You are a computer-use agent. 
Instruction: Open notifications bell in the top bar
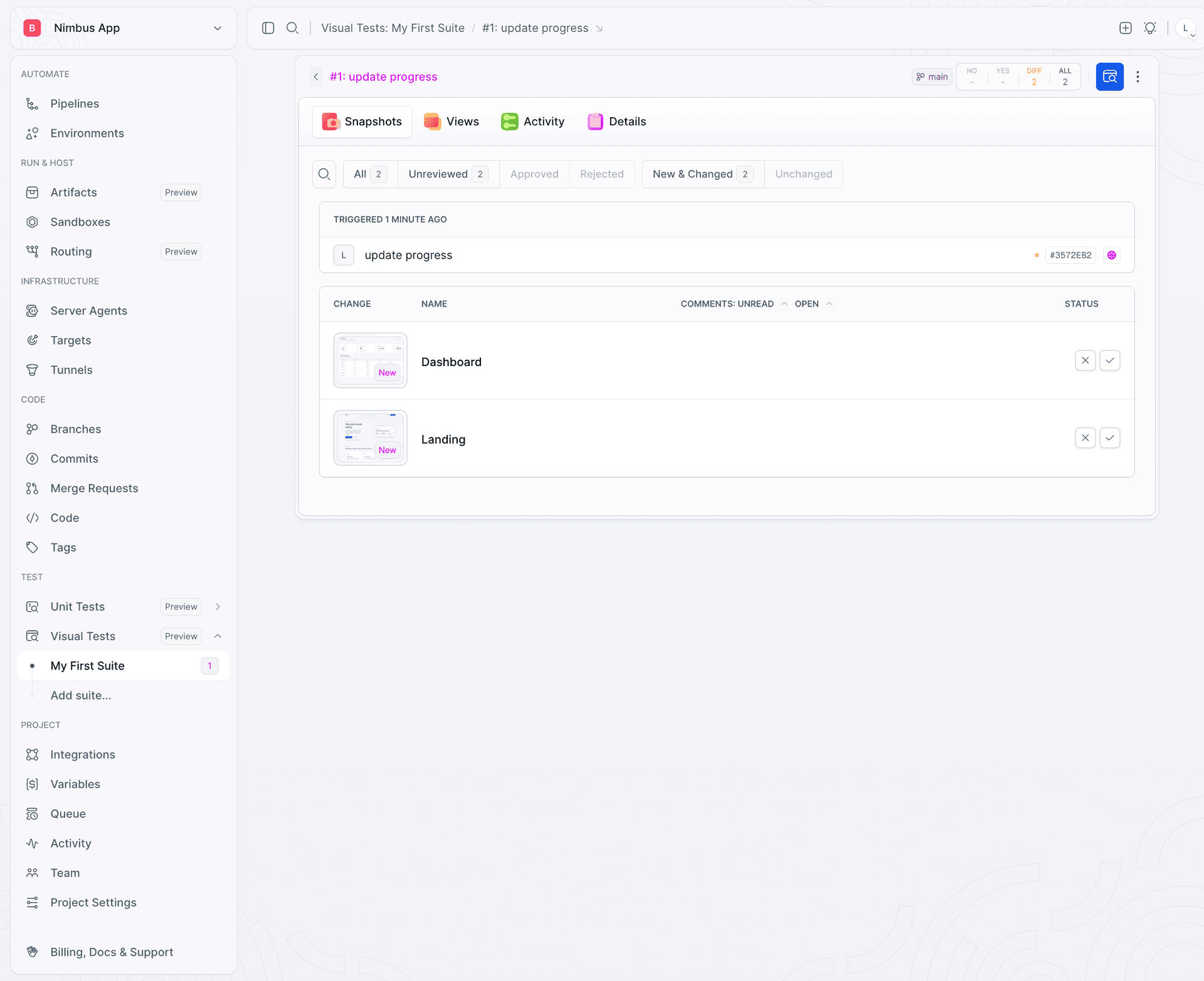(x=1150, y=28)
